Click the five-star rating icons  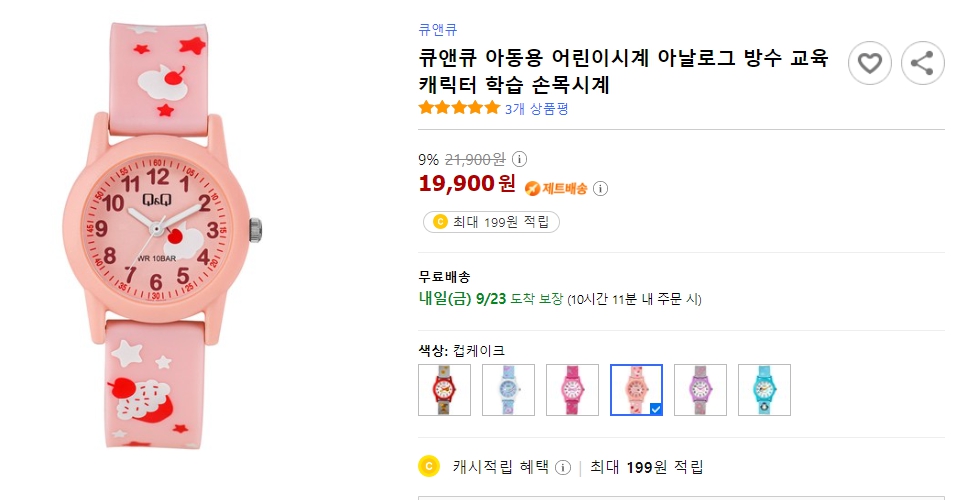click(x=459, y=108)
